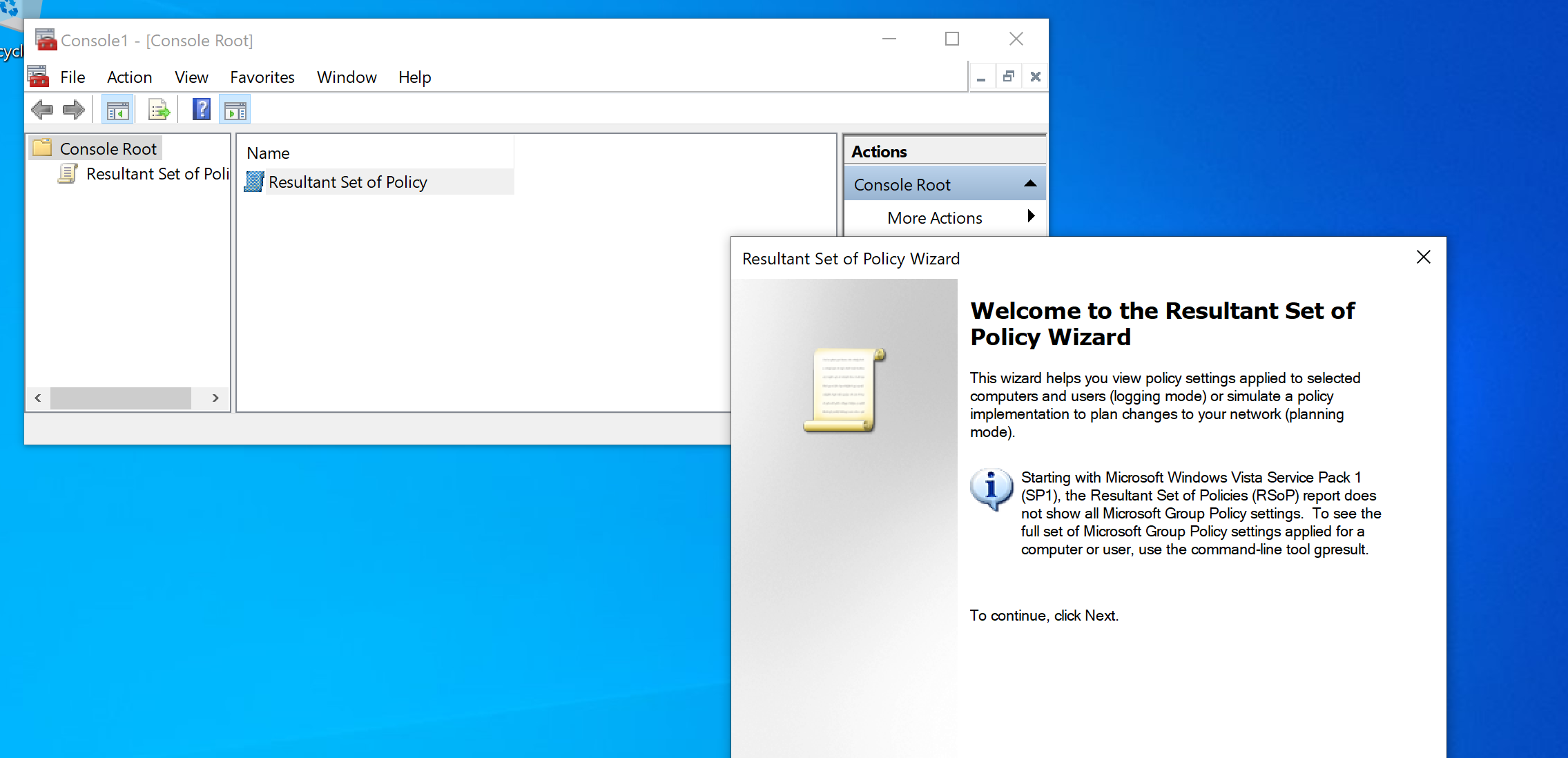Click the tree pane horizontal scrollbar thumb

tap(120, 398)
